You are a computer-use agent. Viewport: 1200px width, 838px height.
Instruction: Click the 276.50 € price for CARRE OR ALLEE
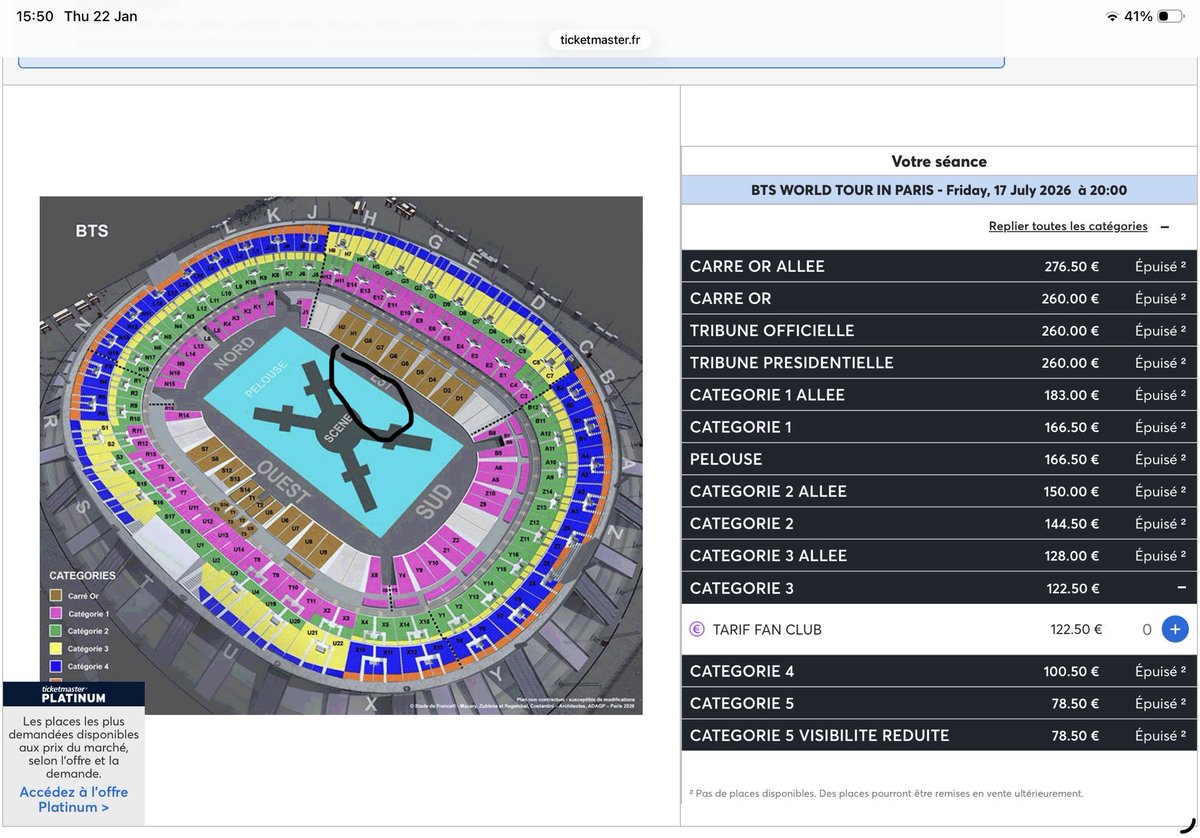[1071, 266]
